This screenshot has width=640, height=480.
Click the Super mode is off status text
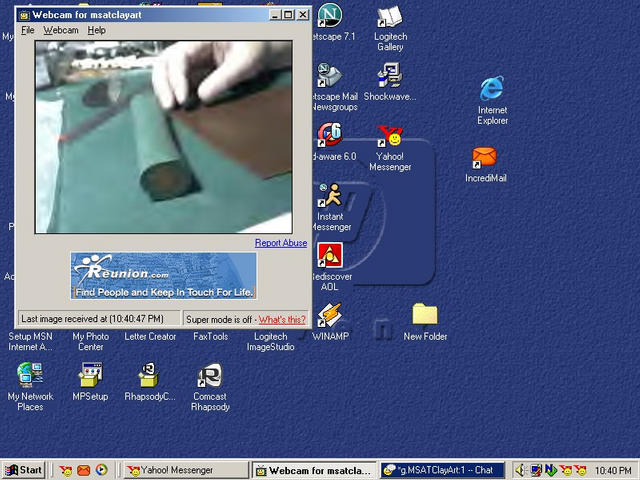pos(219,320)
